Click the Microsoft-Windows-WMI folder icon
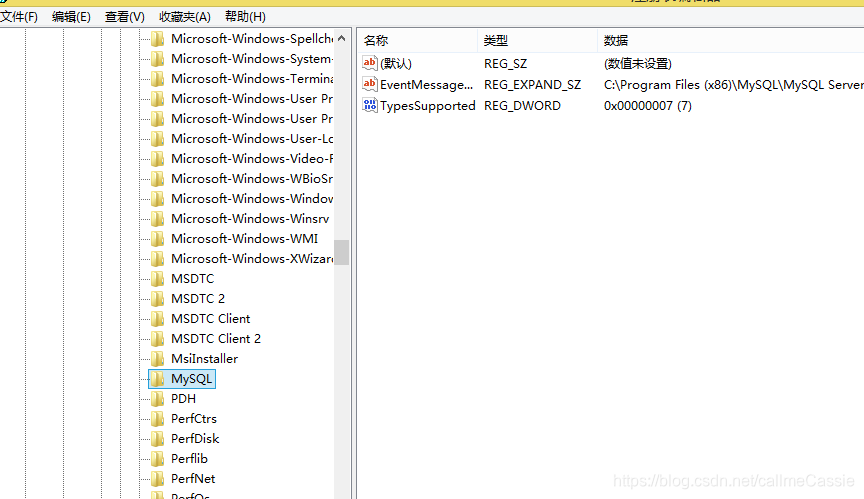The width and height of the screenshot is (864, 499). pos(158,239)
